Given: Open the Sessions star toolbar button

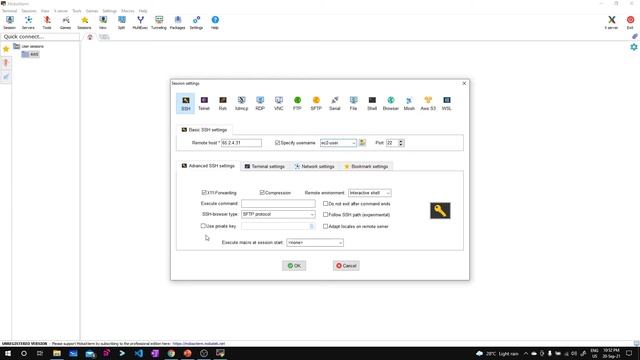Looking at the screenshot, I should pyautogui.click(x=84, y=22).
